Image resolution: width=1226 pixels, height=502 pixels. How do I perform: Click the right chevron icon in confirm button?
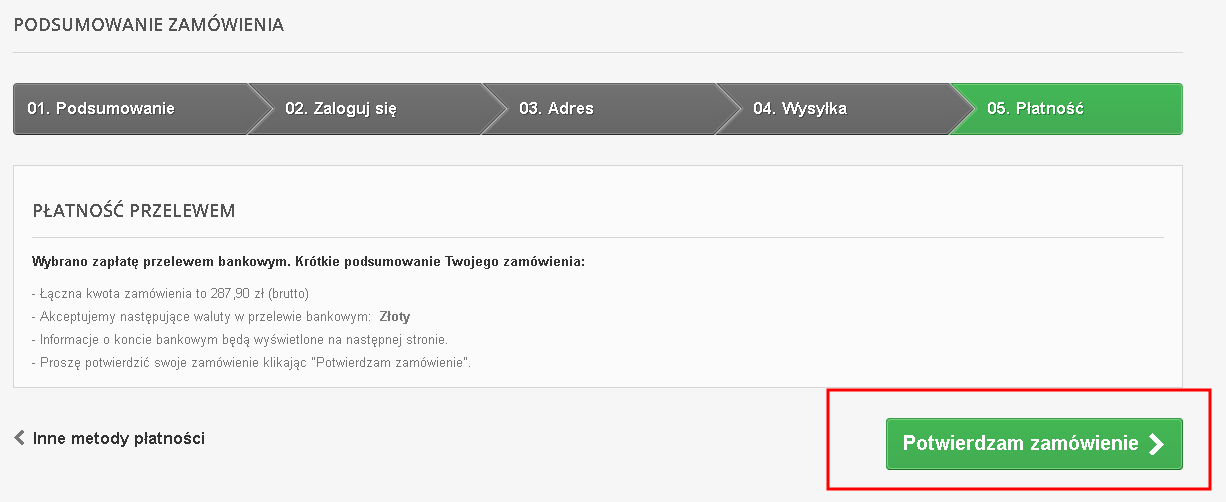coord(1156,444)
